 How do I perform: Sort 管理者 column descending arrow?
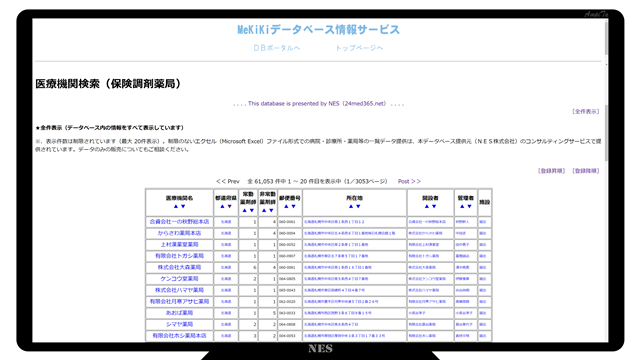coord(469,207)
